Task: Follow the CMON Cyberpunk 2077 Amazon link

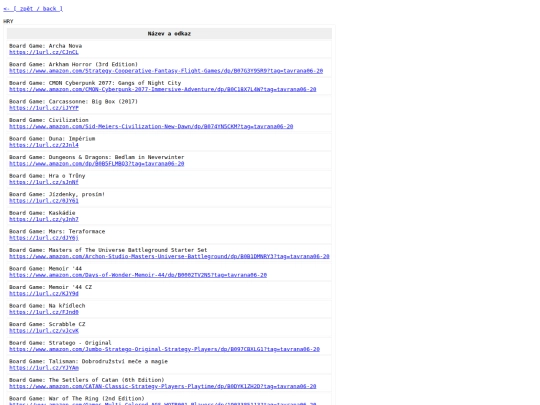Action: pos(163,90)
